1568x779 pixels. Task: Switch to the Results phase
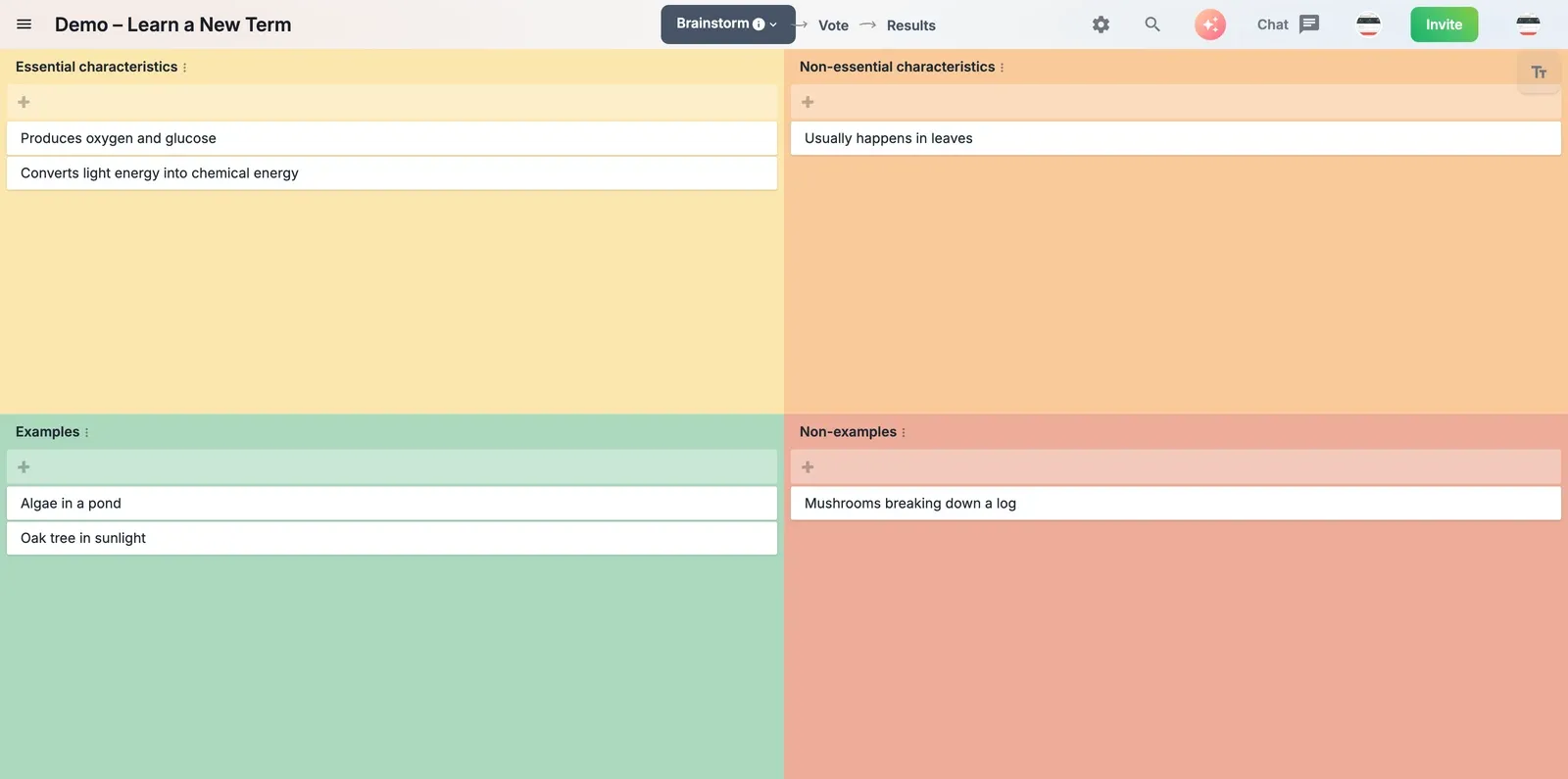(911, 25)
